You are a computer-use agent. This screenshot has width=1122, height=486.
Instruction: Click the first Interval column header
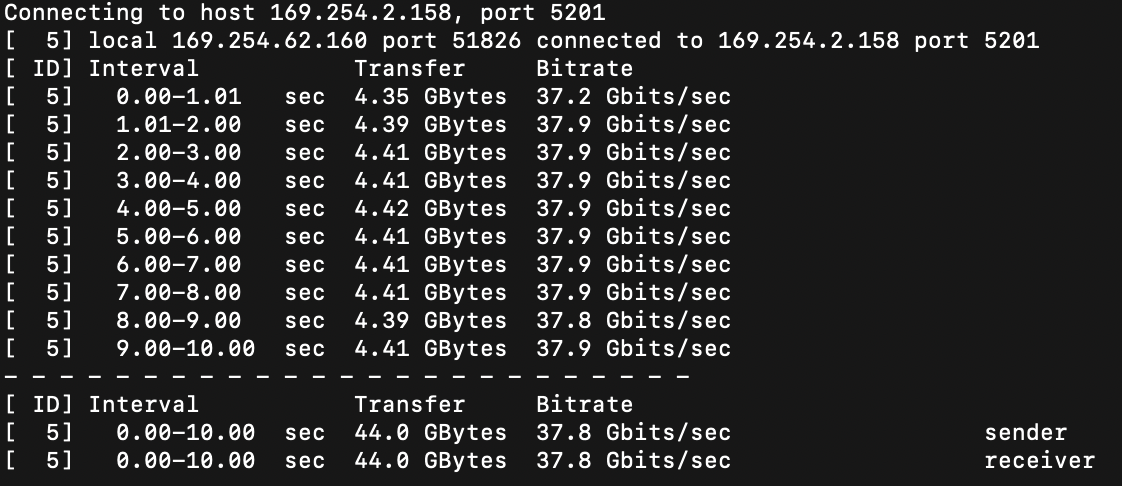pyautogui.click(x=143, y=69)
